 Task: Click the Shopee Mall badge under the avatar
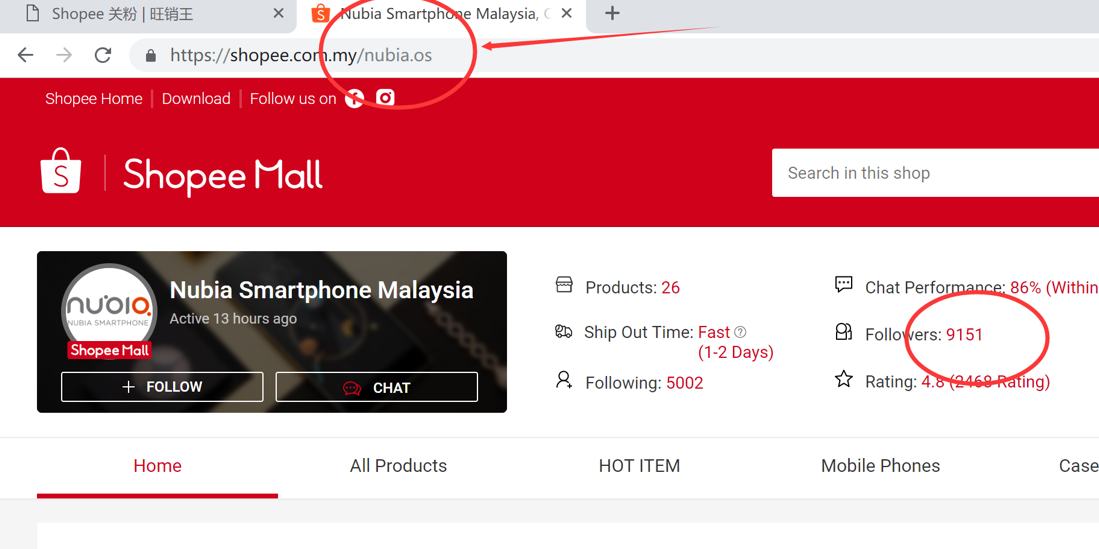pyautogui.click(x=109, y=350)
